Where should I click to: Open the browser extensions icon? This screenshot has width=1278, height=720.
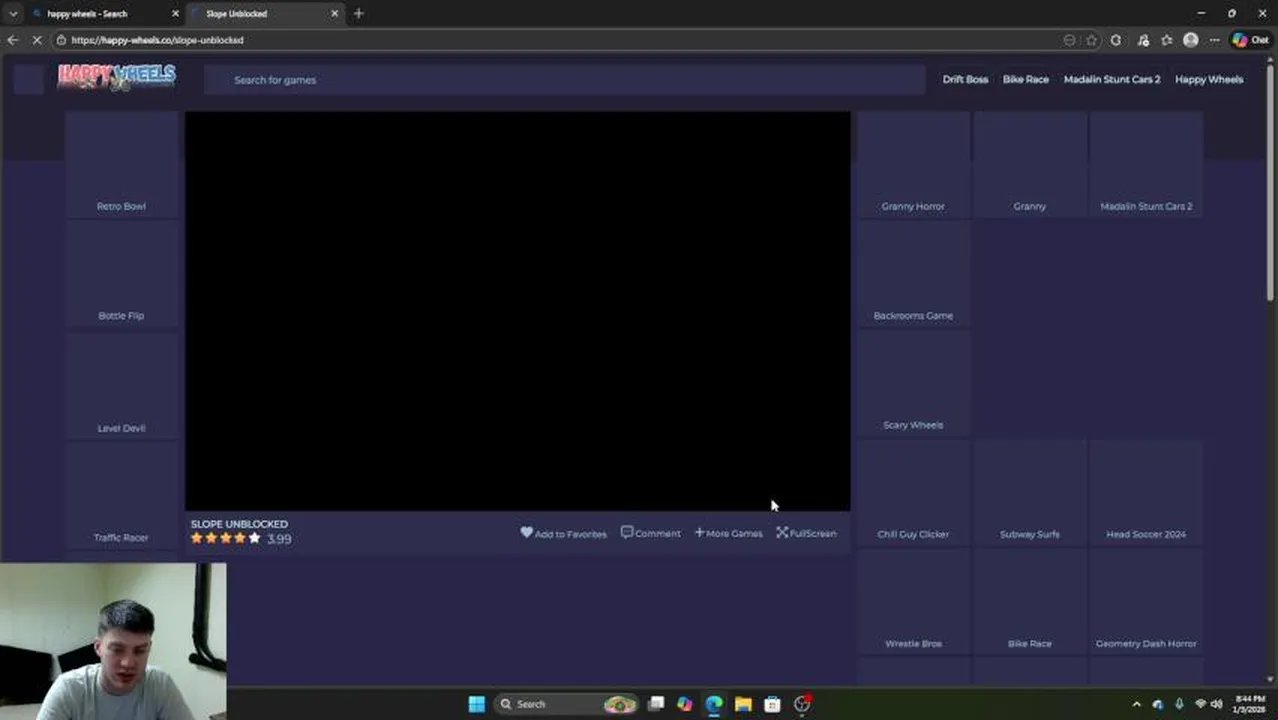1116,40
